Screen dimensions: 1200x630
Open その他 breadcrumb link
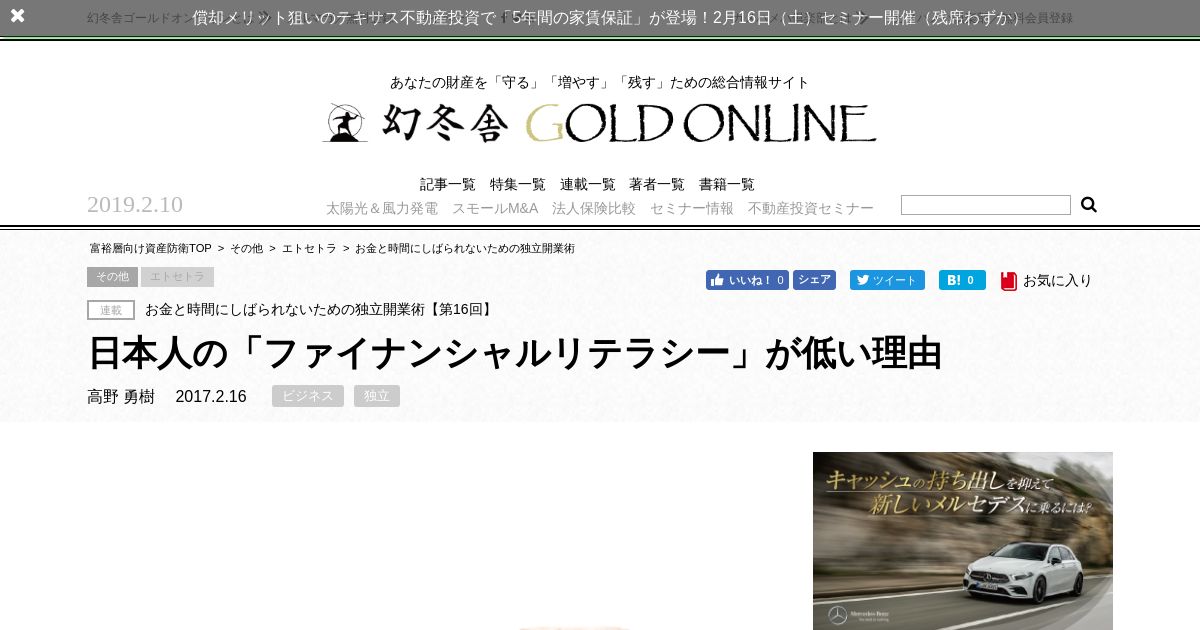pos(246,248)
